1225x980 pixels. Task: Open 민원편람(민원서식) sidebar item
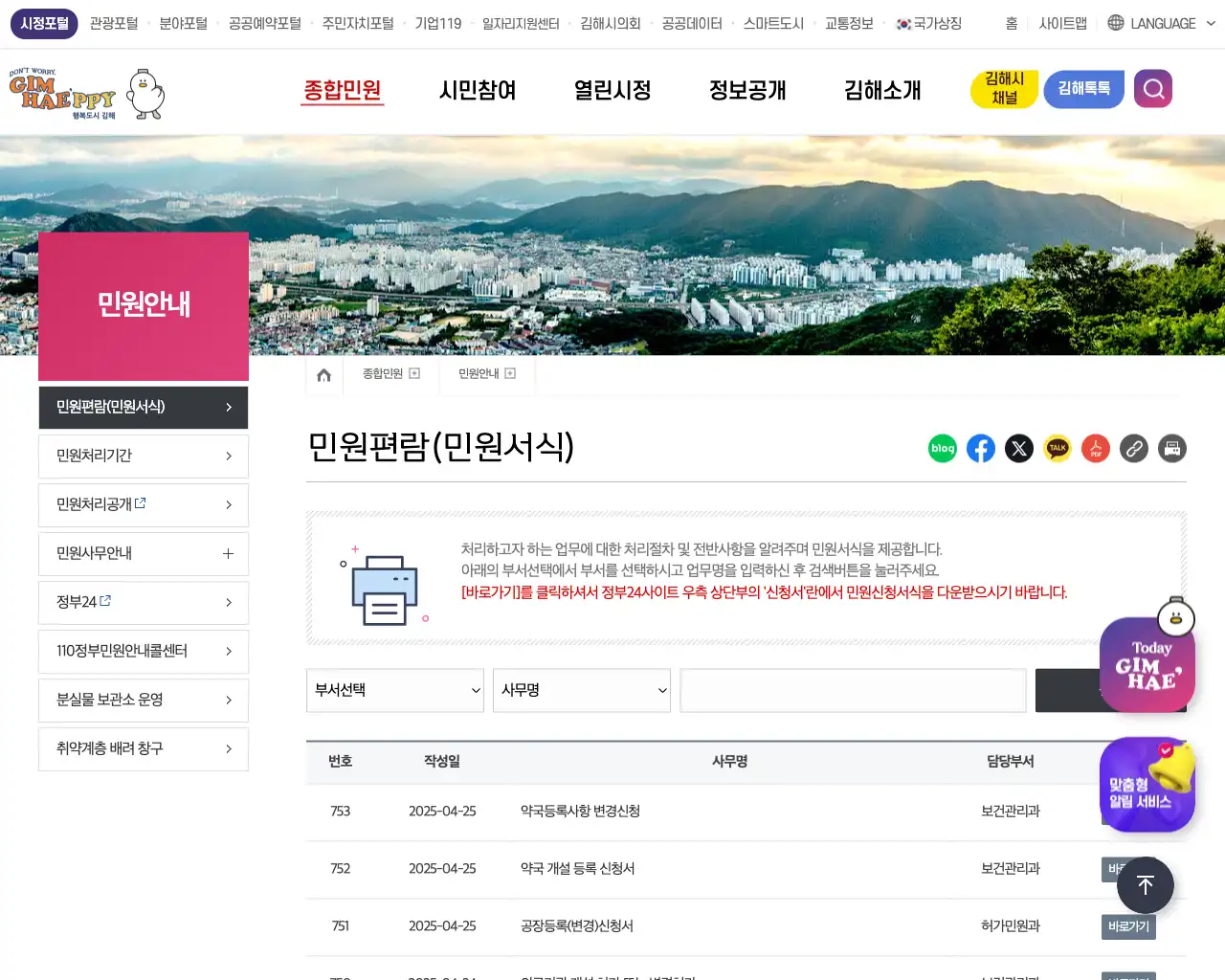(x=144, y=408)
